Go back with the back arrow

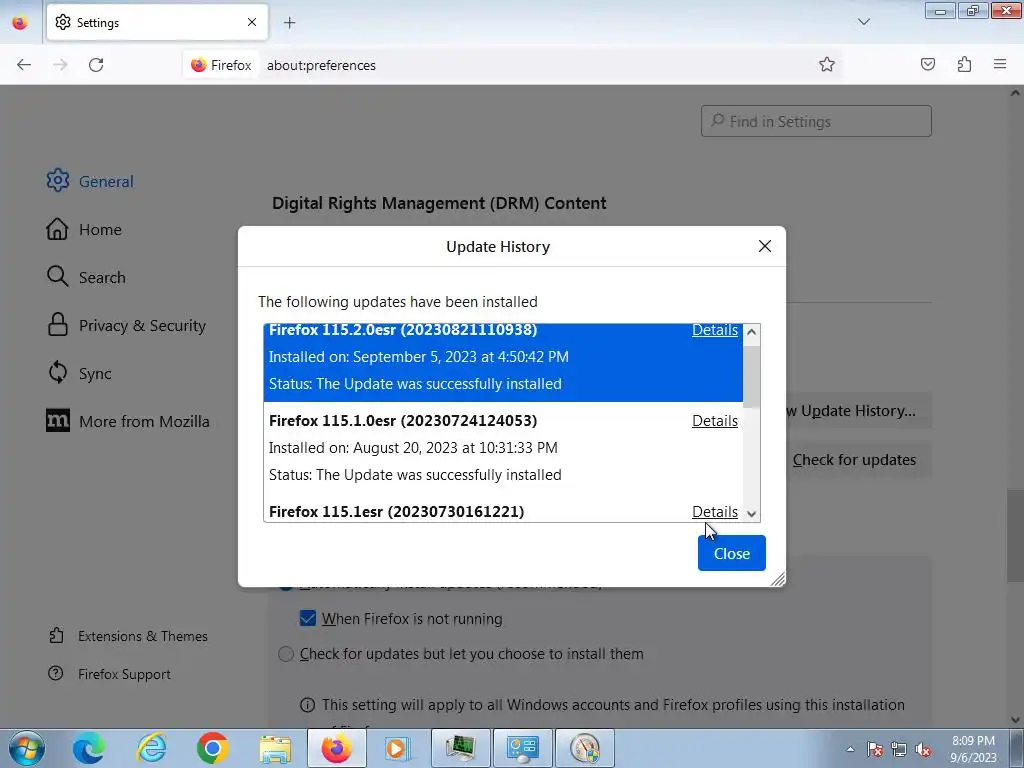pyautogui.click(x=24, y=65)
